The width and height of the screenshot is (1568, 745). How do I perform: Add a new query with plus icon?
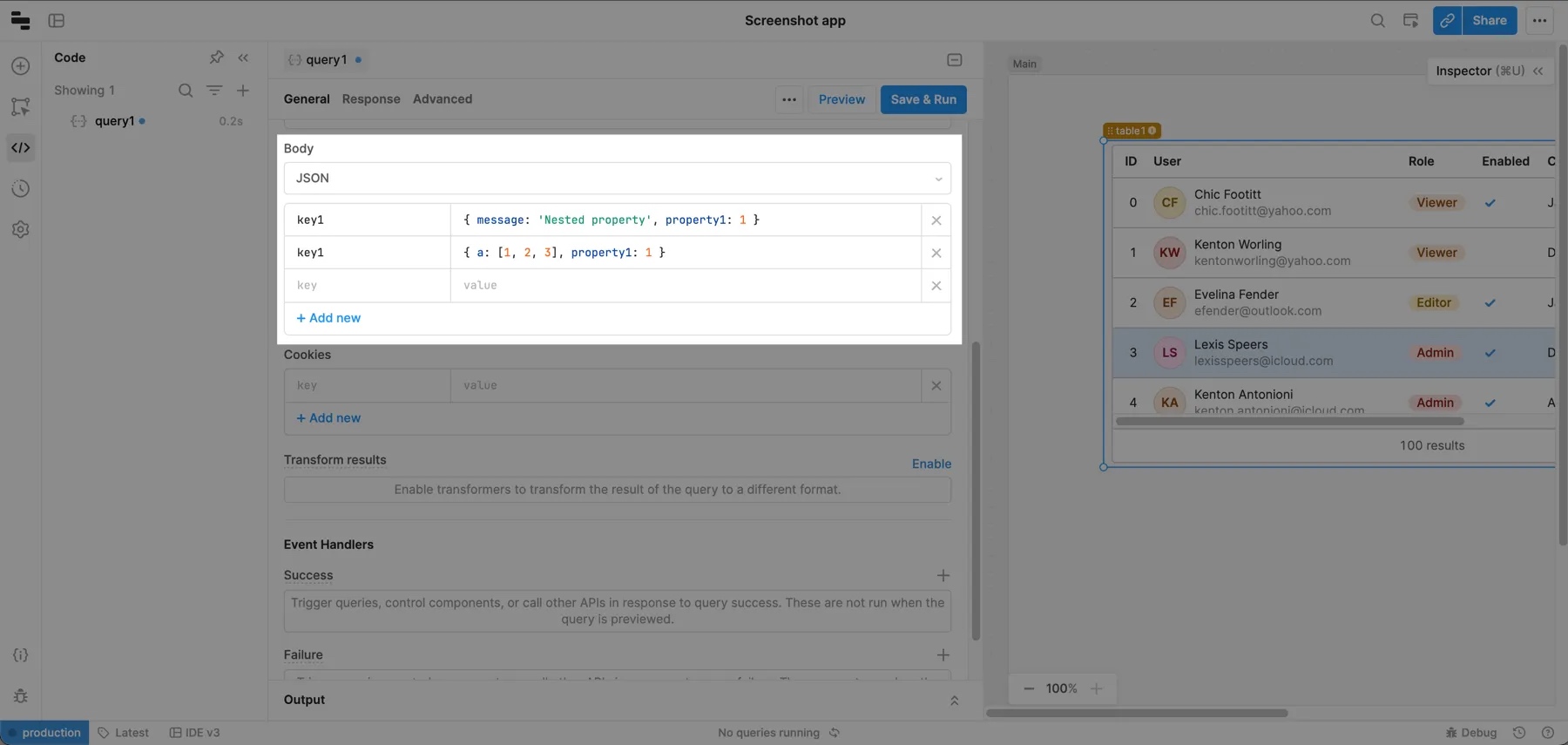243,90
